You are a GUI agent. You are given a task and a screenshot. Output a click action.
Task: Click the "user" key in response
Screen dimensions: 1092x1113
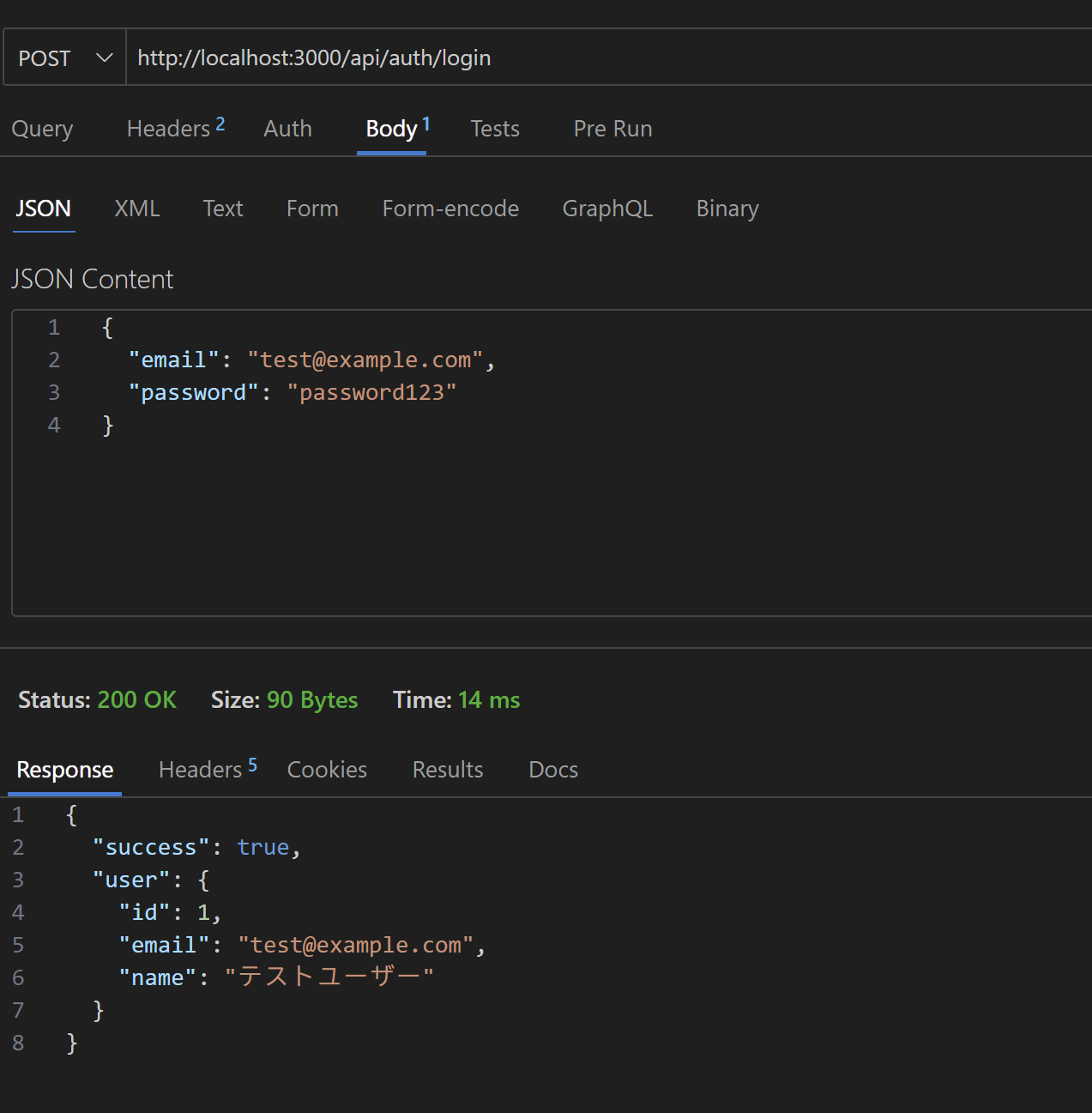click(131, 880)
